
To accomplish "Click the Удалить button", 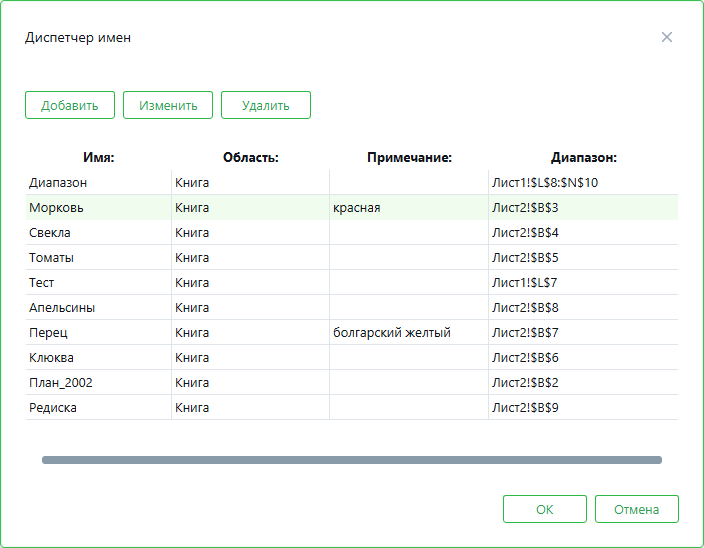I will click(x=266, y=105).
